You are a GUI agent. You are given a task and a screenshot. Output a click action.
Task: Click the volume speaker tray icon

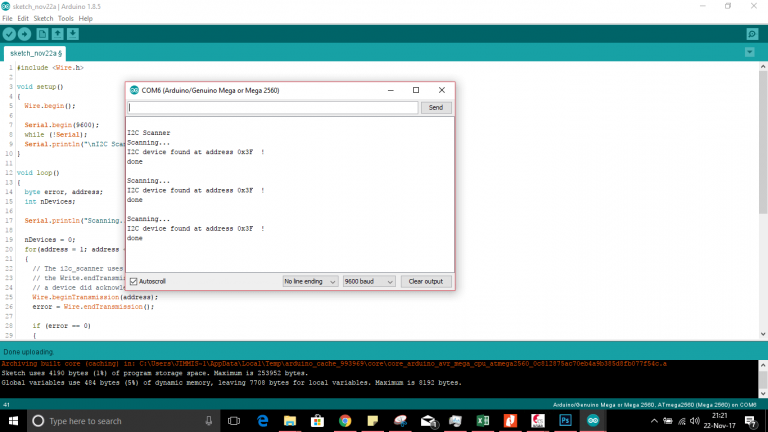(695, 421)
